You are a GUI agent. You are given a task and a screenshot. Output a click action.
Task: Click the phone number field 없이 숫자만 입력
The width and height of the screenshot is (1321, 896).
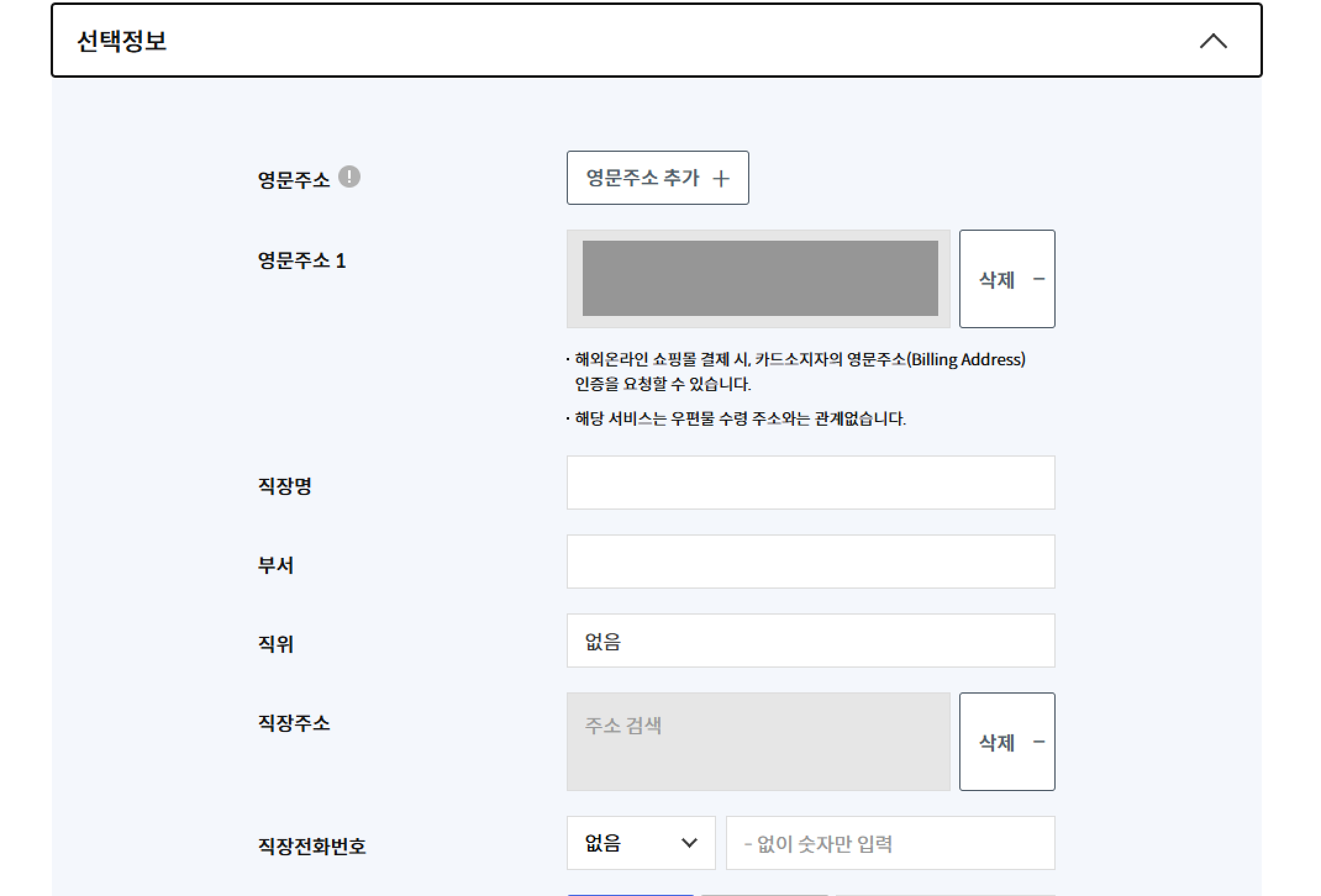click(x=890, y=843)
